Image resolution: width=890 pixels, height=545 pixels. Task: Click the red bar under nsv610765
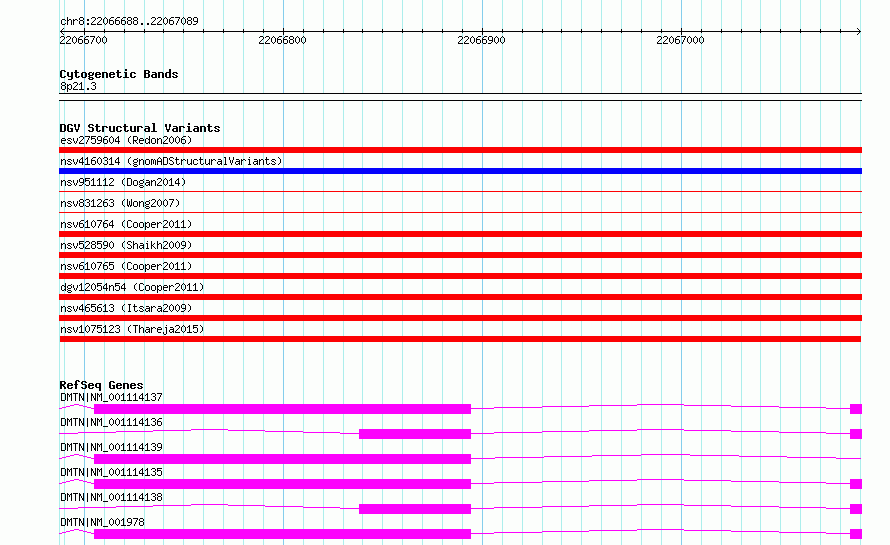460,276
